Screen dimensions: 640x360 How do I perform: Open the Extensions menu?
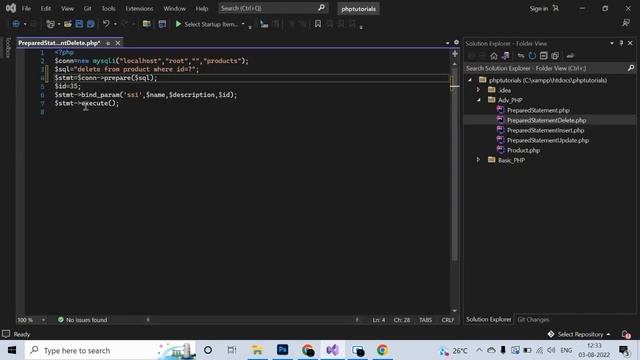pyautogui.click(x=139, y=9)
